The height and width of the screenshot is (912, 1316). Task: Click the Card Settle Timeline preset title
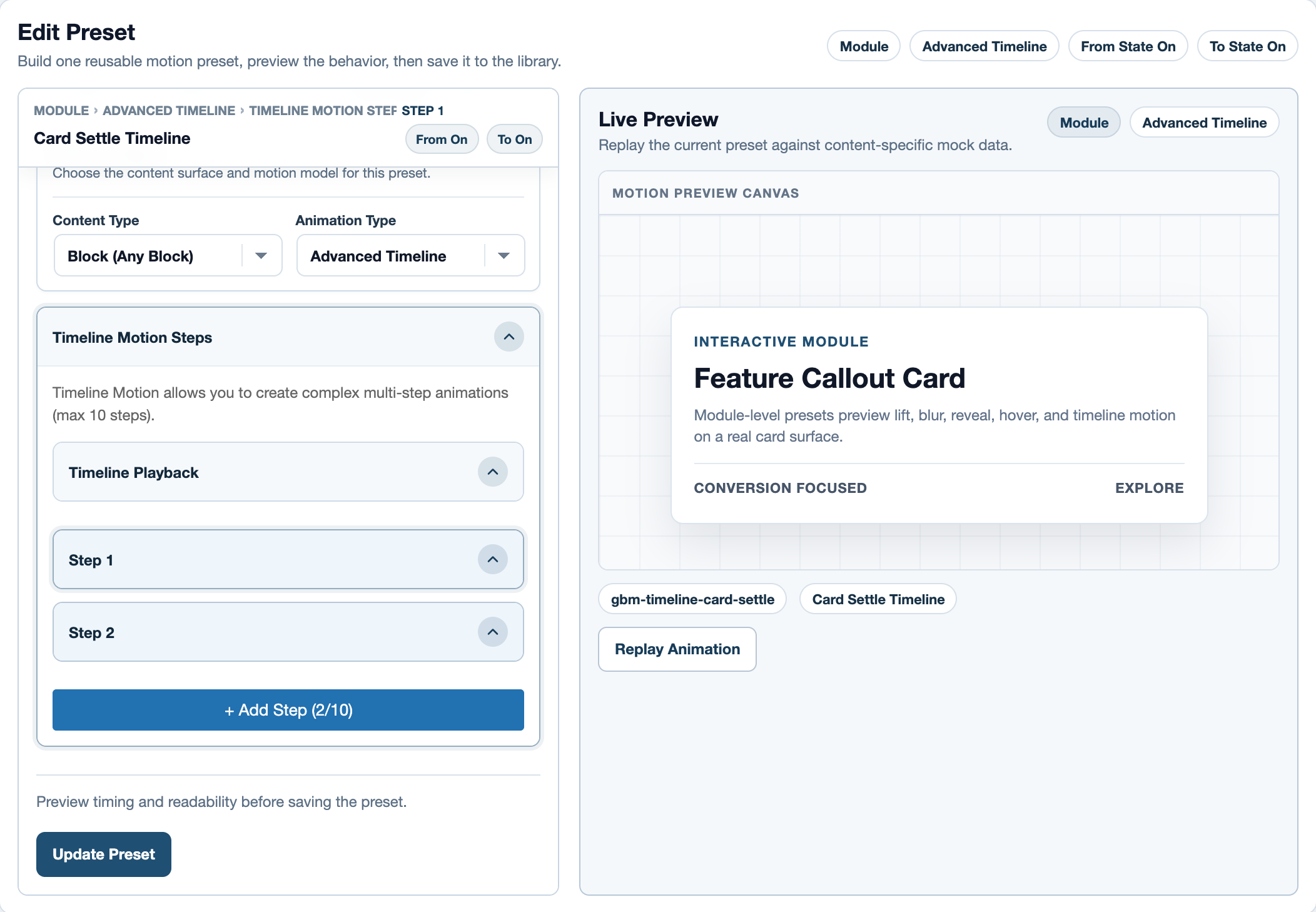pyautogui.click(x=112, y=138)
